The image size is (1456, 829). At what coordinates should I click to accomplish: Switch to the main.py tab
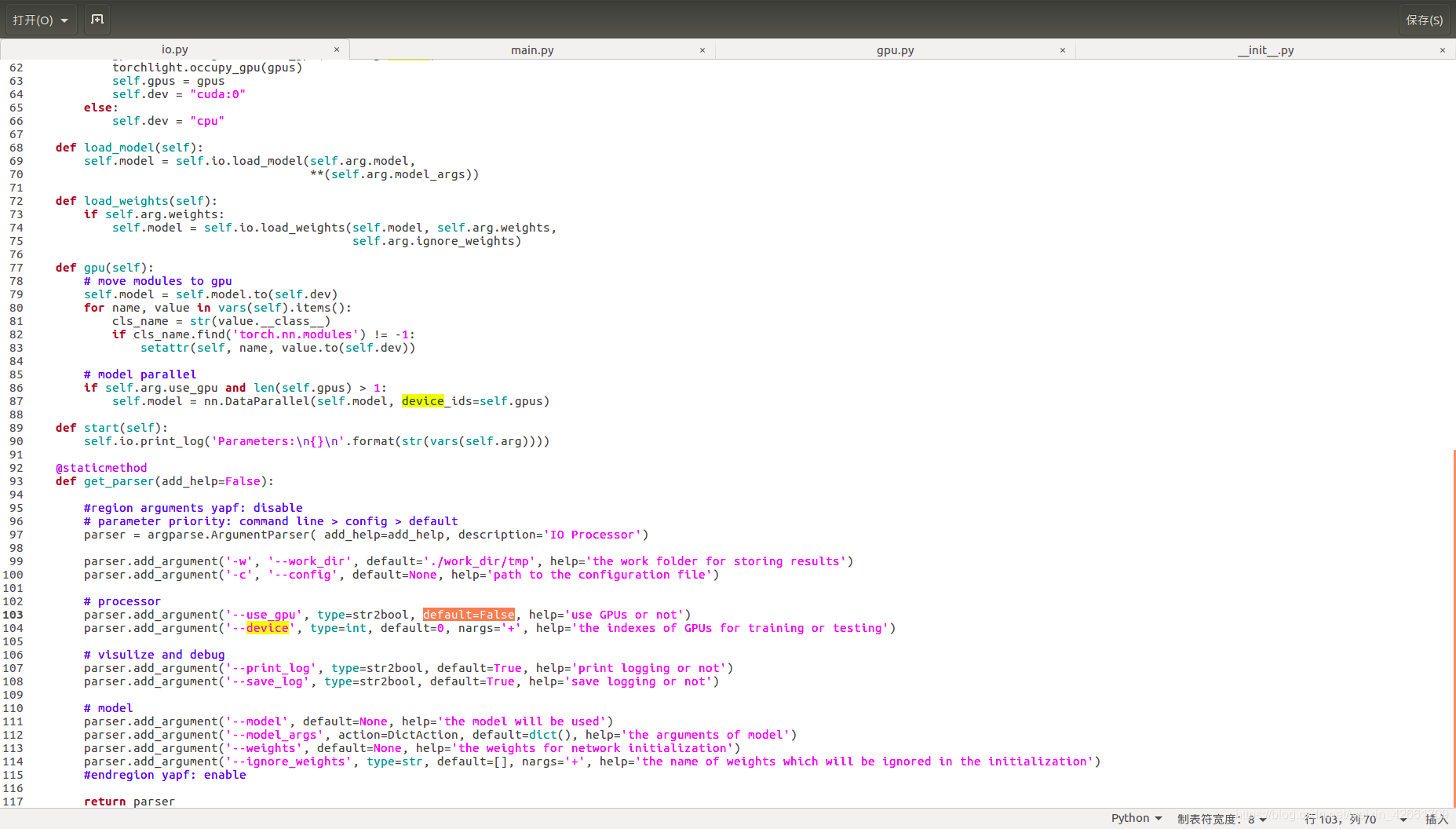(x=531, y=49)
